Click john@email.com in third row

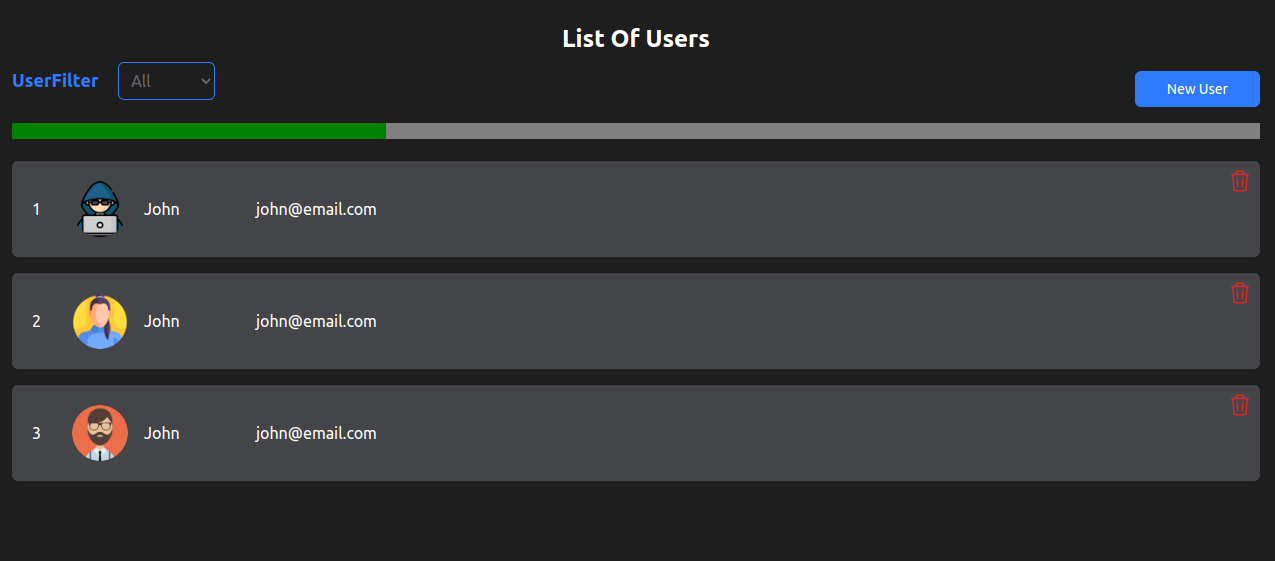coord(316,433)
